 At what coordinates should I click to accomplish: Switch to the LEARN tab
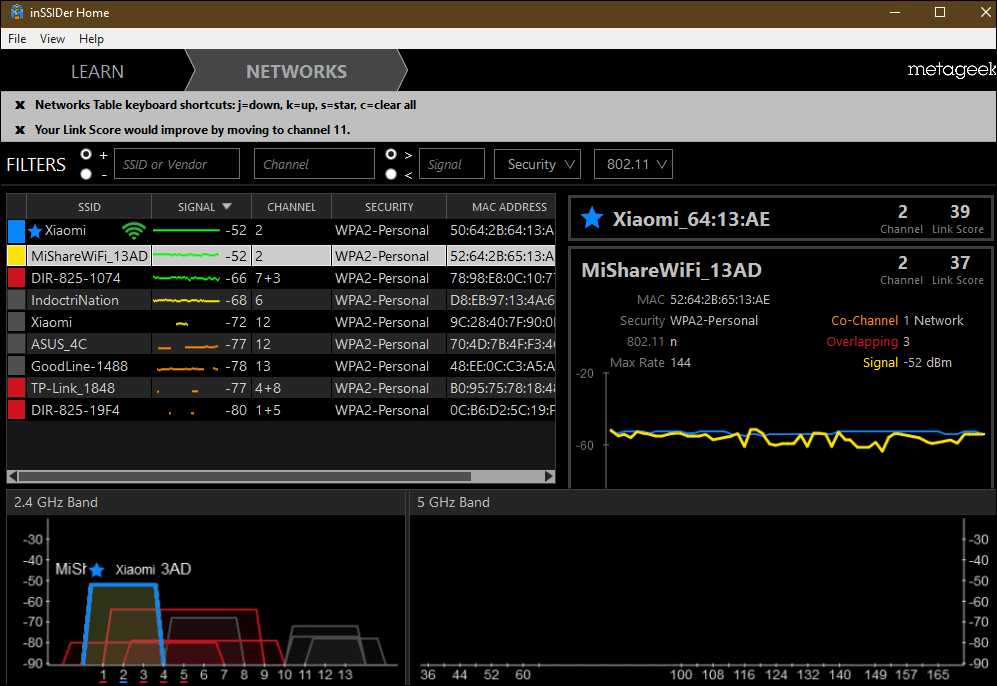click(x=97, y=71)
